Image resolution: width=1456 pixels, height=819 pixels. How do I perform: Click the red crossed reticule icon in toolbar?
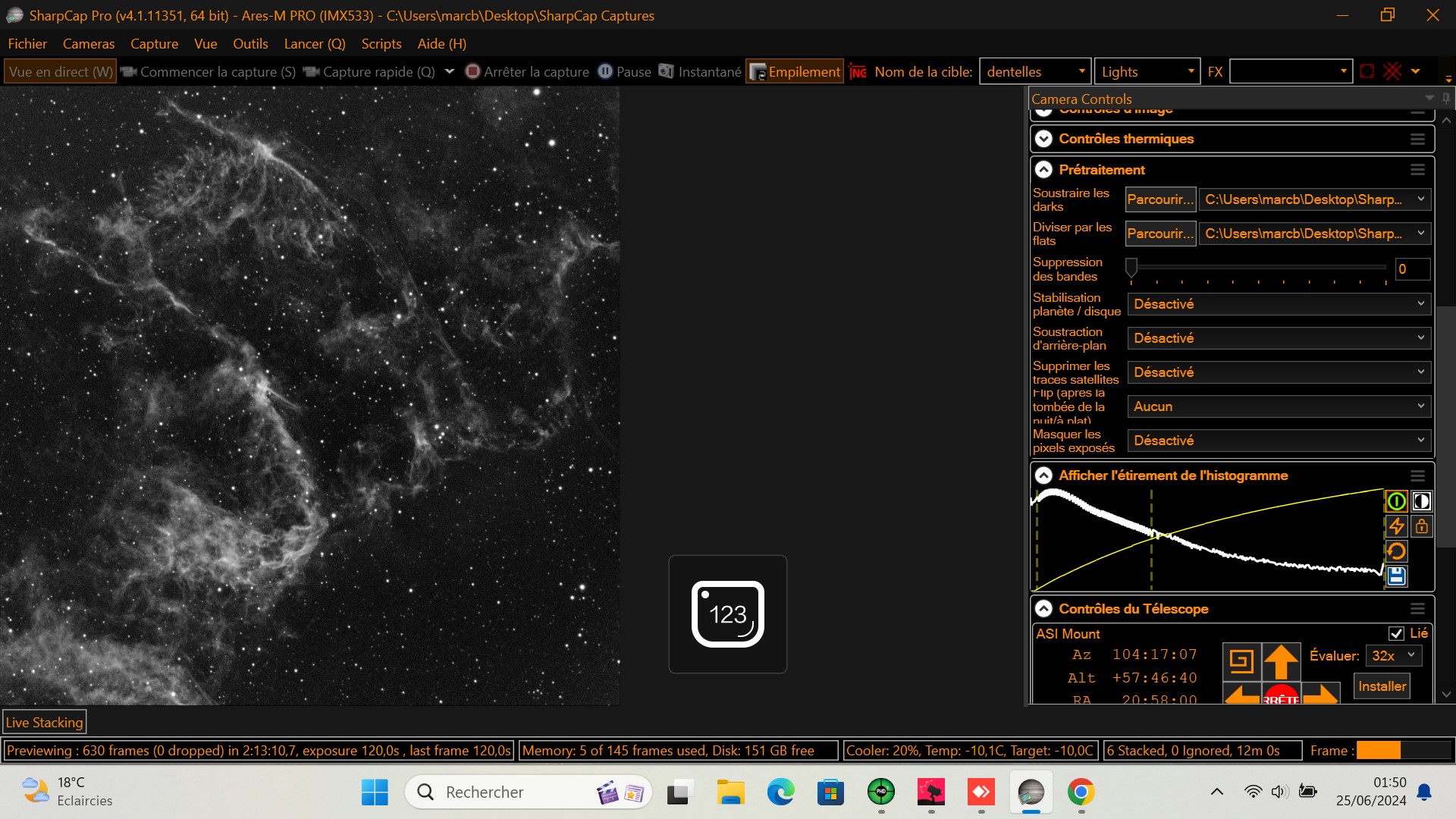[x=1392, y=71]
